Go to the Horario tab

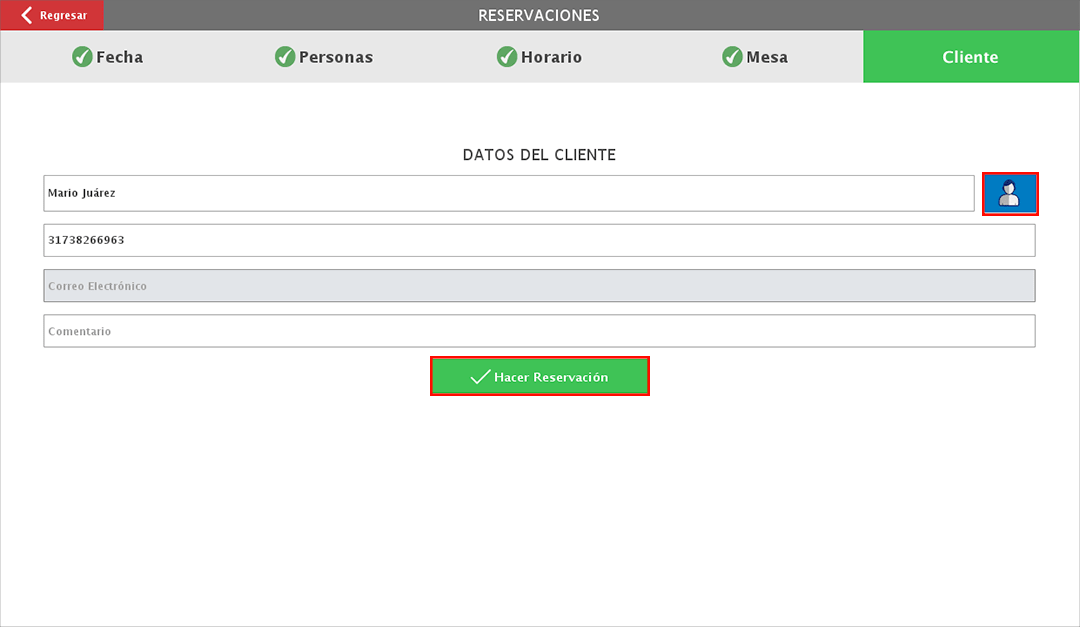(x=539, y=57)
